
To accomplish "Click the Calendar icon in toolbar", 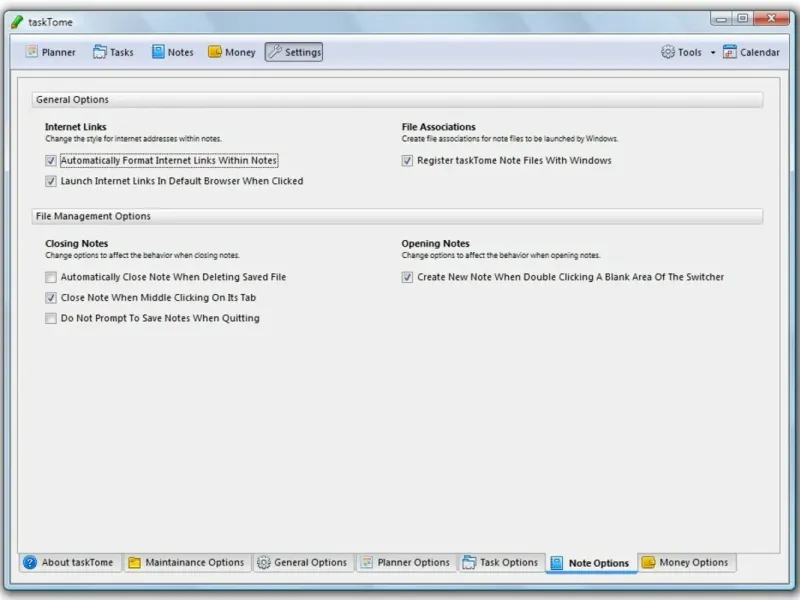I will (730, 52).
